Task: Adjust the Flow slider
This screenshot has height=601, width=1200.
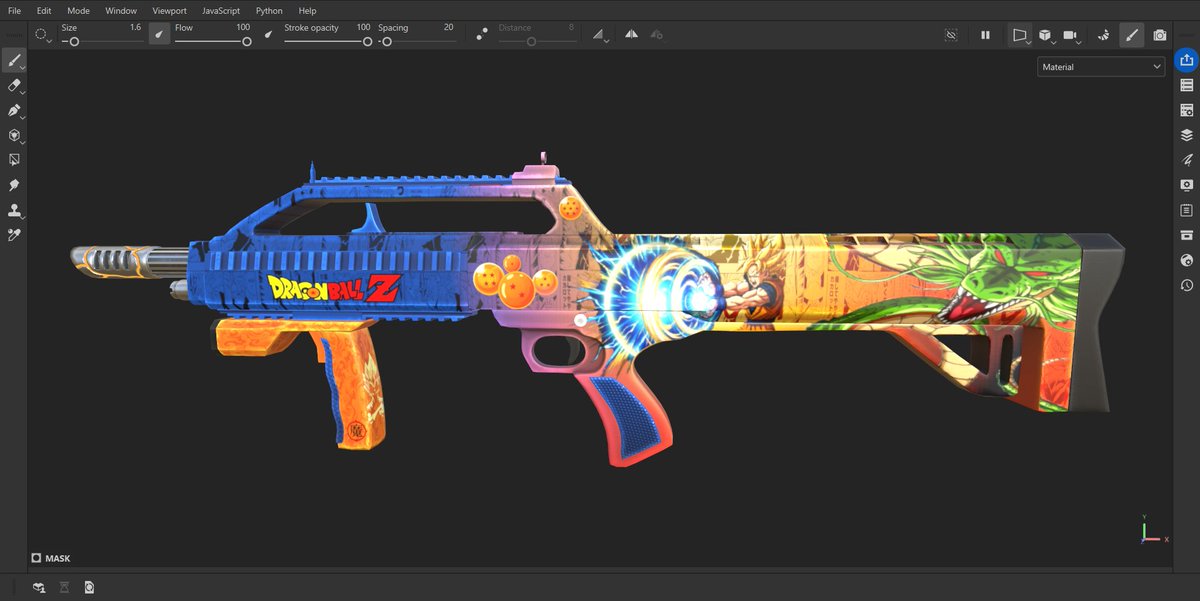Action: click(212, 42)
